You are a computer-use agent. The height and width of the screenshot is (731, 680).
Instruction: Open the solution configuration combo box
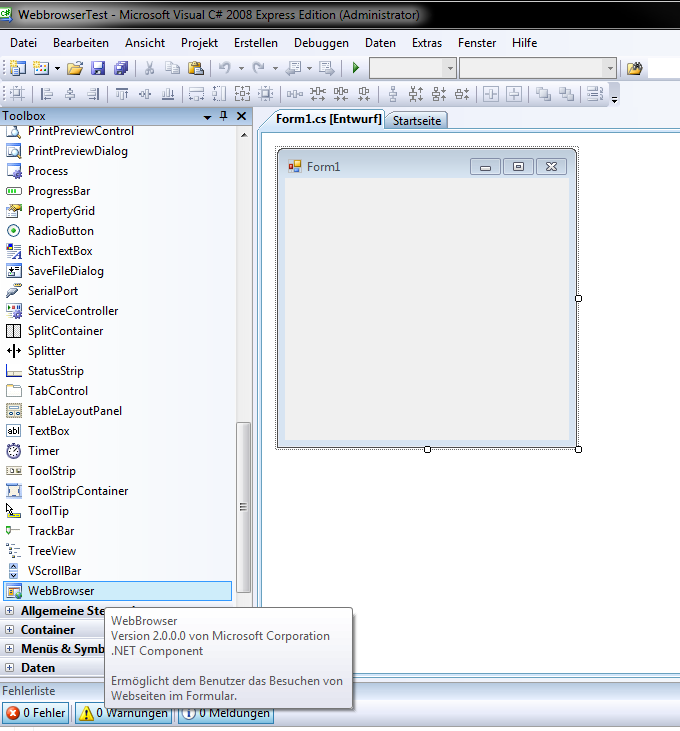pyautogui.click(x=412, y=69)
